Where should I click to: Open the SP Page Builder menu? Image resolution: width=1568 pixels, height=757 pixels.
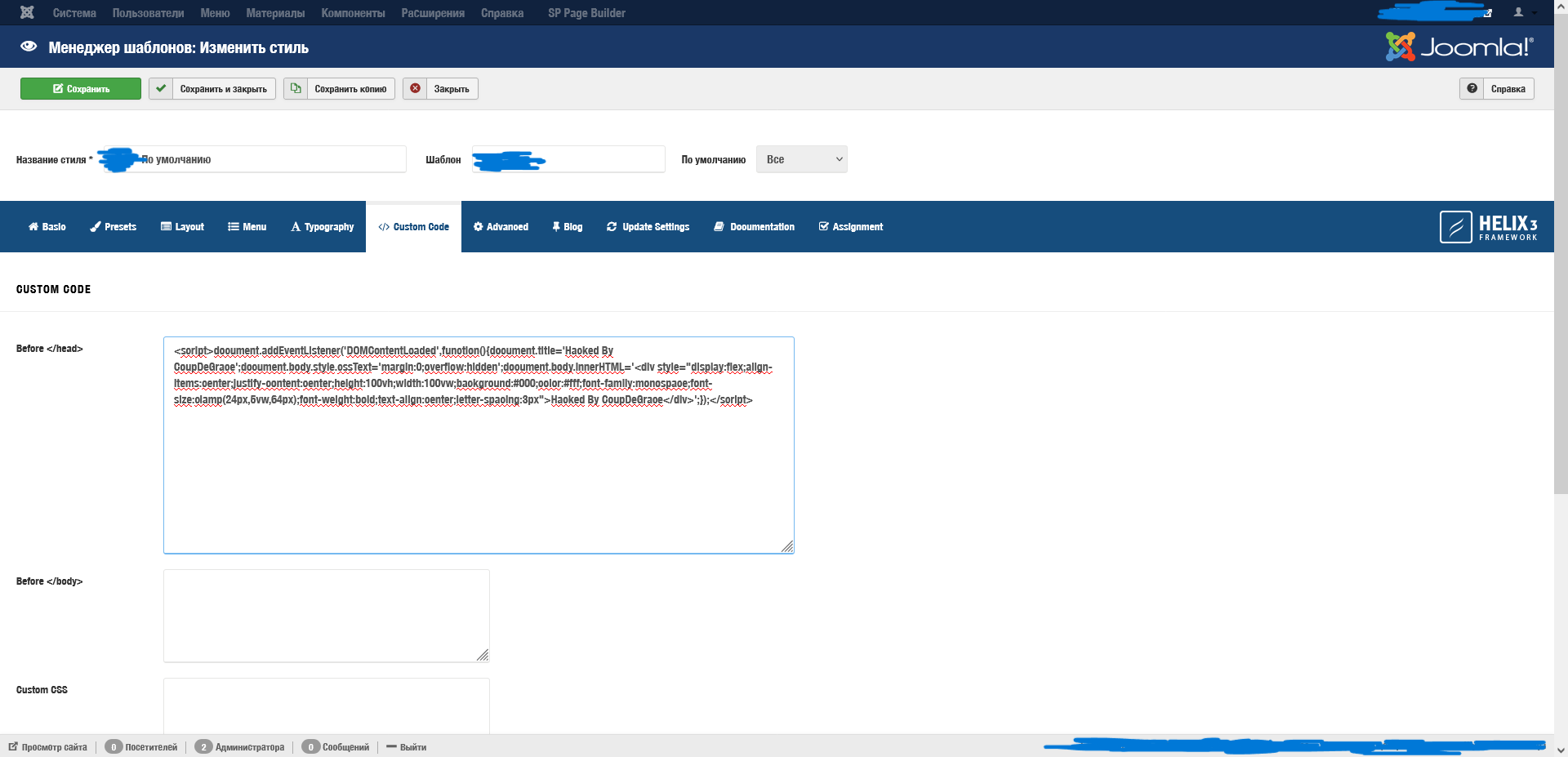pos(586,13)
